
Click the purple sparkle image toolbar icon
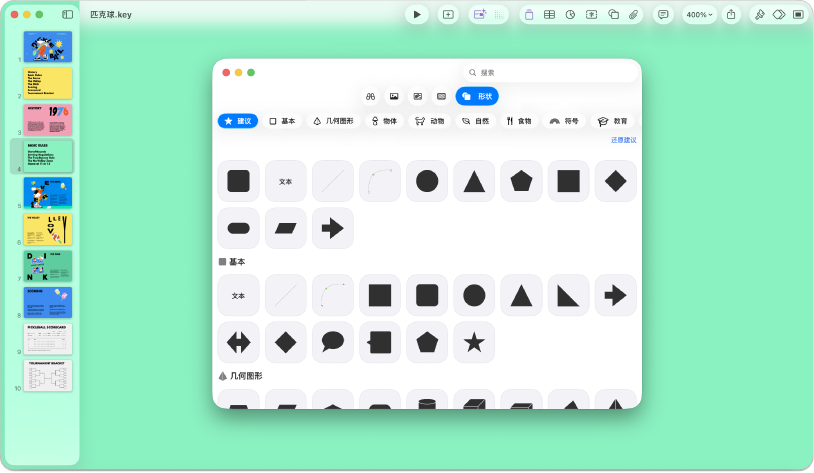coord(480,15)
